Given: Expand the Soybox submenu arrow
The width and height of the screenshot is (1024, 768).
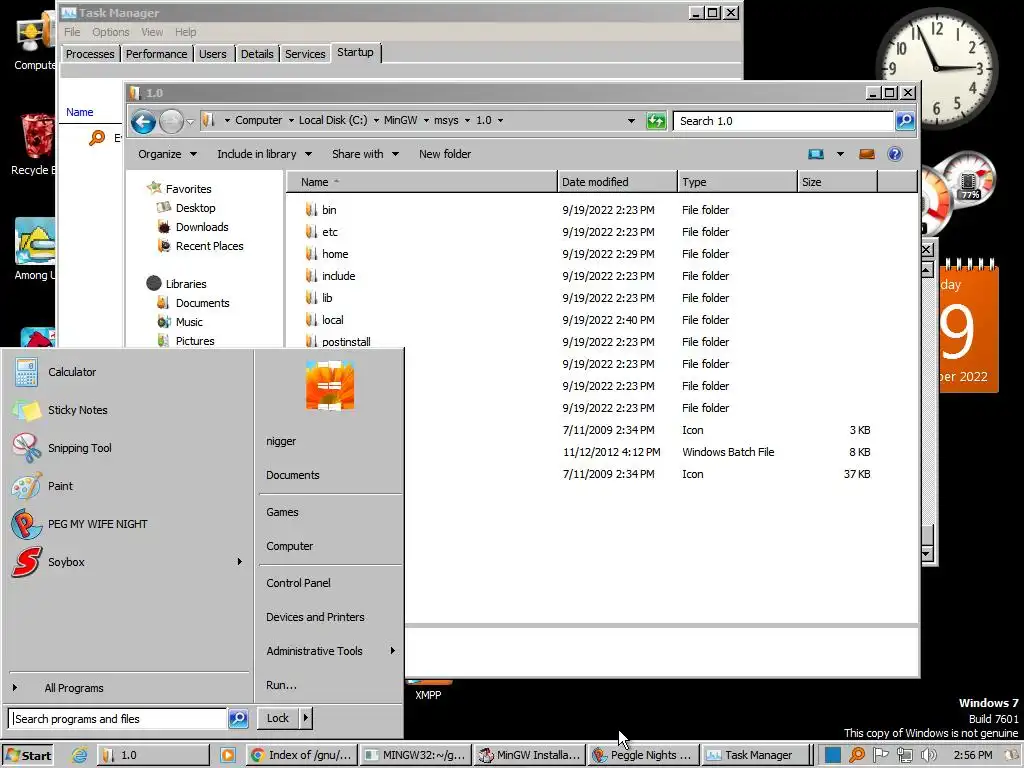Looking at the screenshot, I should coord(240,562).
